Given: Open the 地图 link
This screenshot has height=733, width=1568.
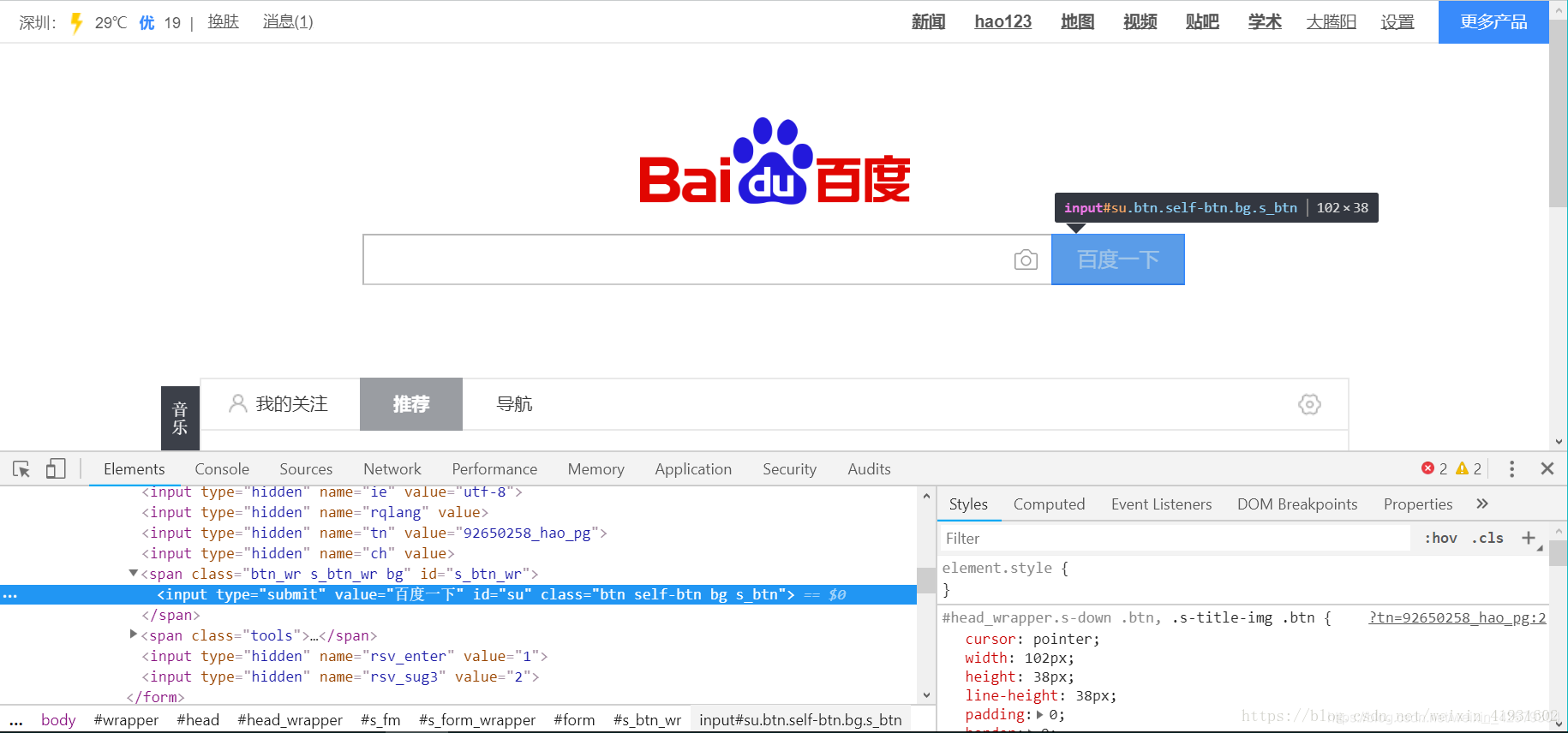Looking at the screenshot, I should click(1077, 22).
